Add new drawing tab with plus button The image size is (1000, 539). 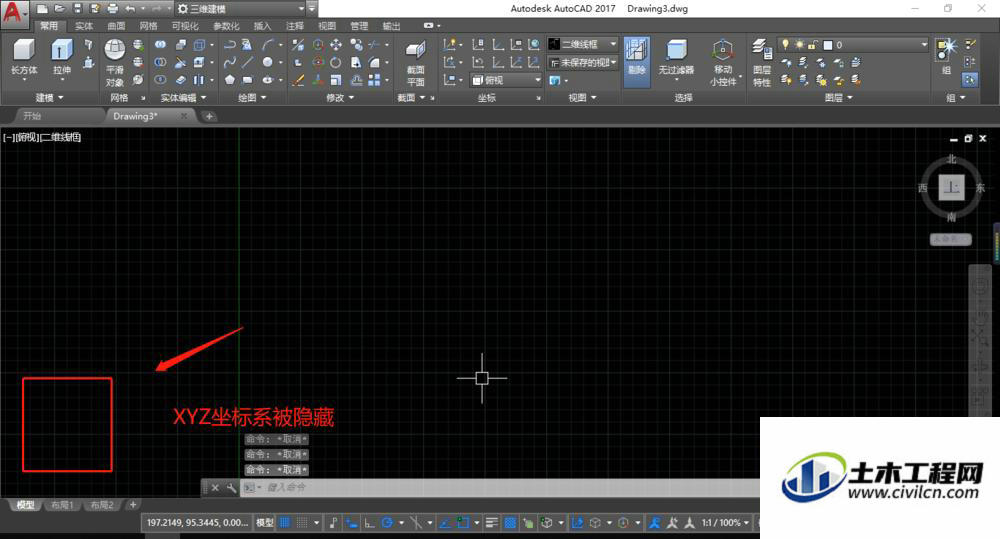click(x=209, y=116)
